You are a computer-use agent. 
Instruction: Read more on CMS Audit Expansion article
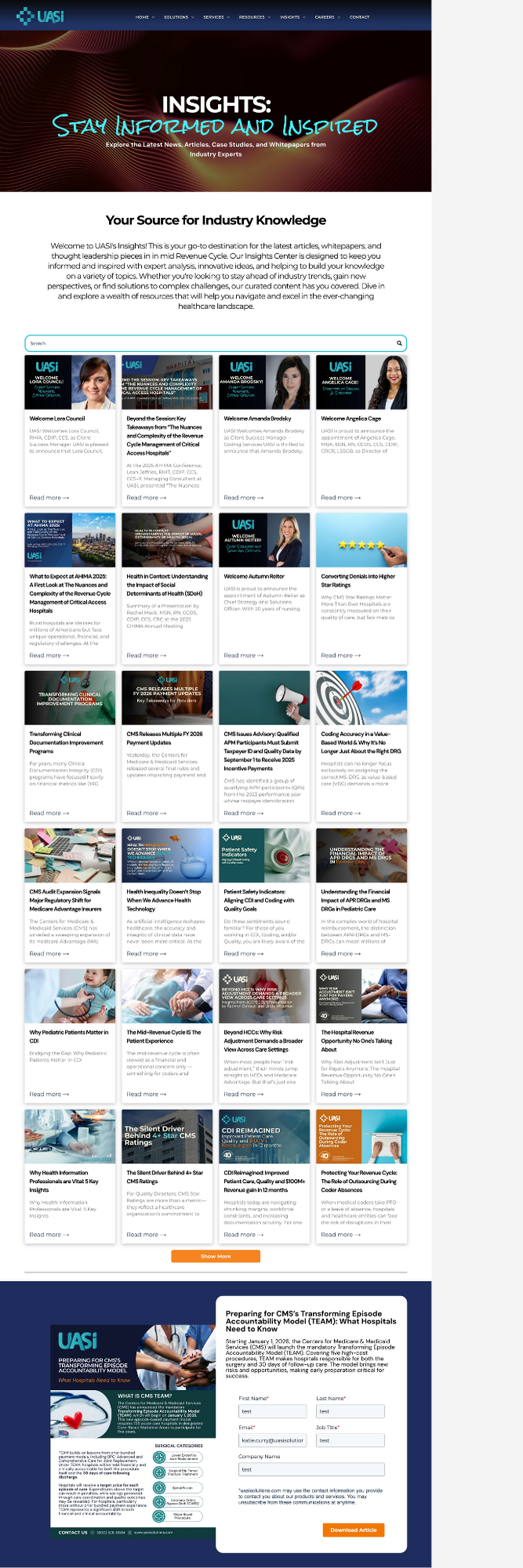point(49,954)
